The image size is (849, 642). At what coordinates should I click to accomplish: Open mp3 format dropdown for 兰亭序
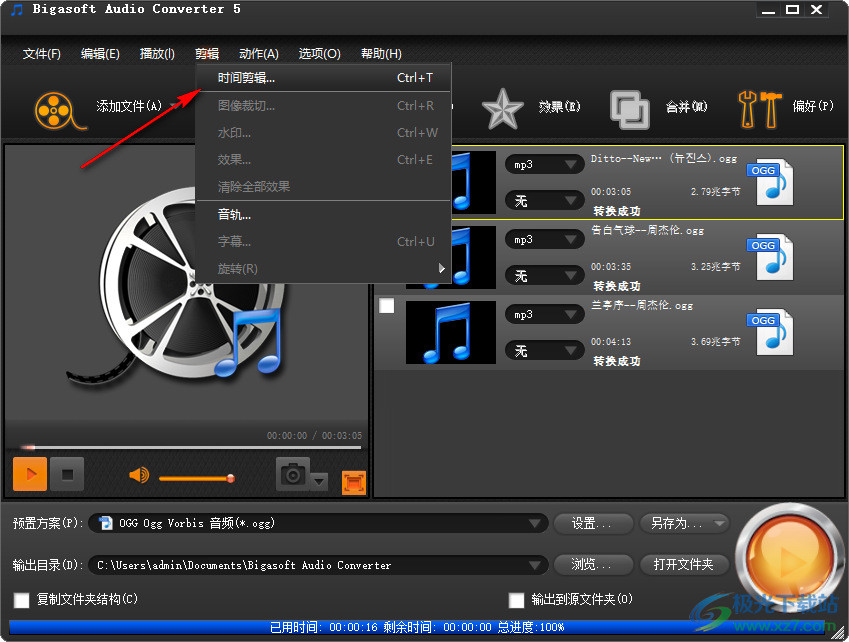544,315
